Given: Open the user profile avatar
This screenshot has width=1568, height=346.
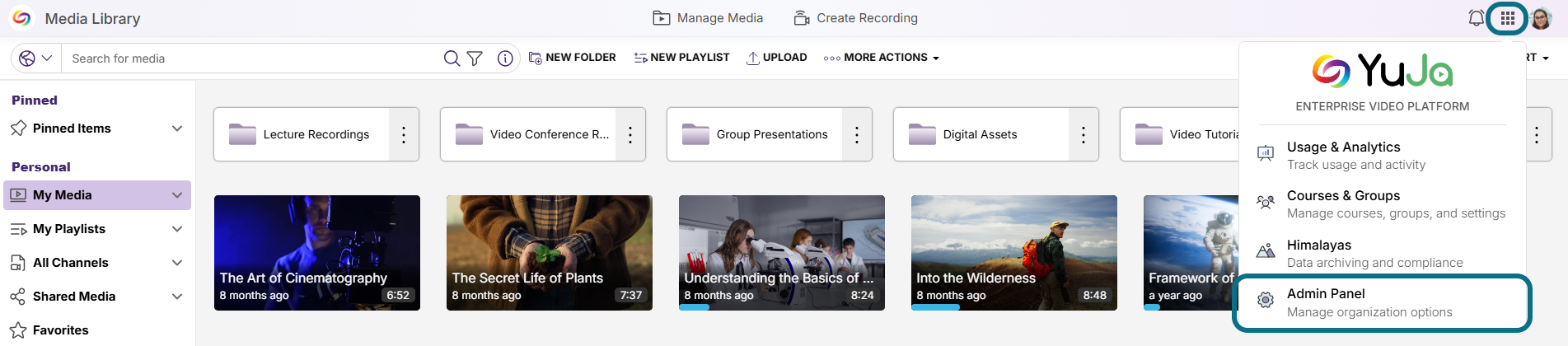Looking at the screenshot, I should (1541, 18).
